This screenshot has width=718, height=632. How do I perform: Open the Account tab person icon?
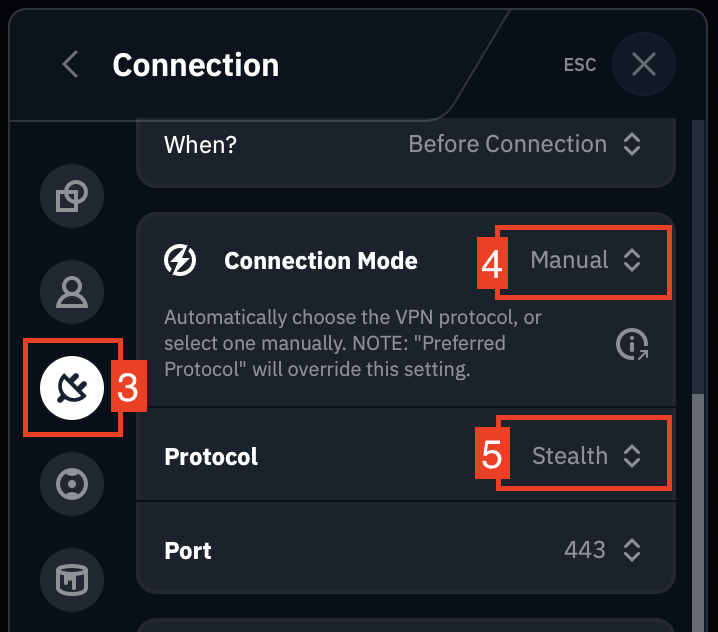[x=72, y=291]
